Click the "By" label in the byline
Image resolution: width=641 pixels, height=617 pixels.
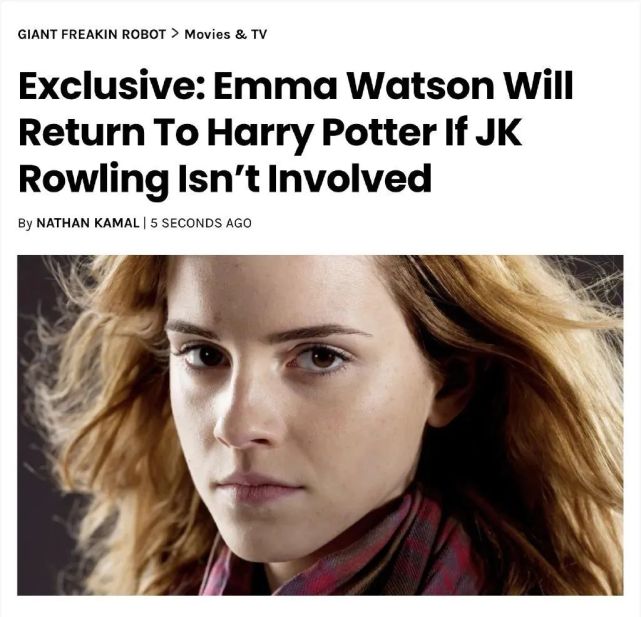click(x=25, y=224)
